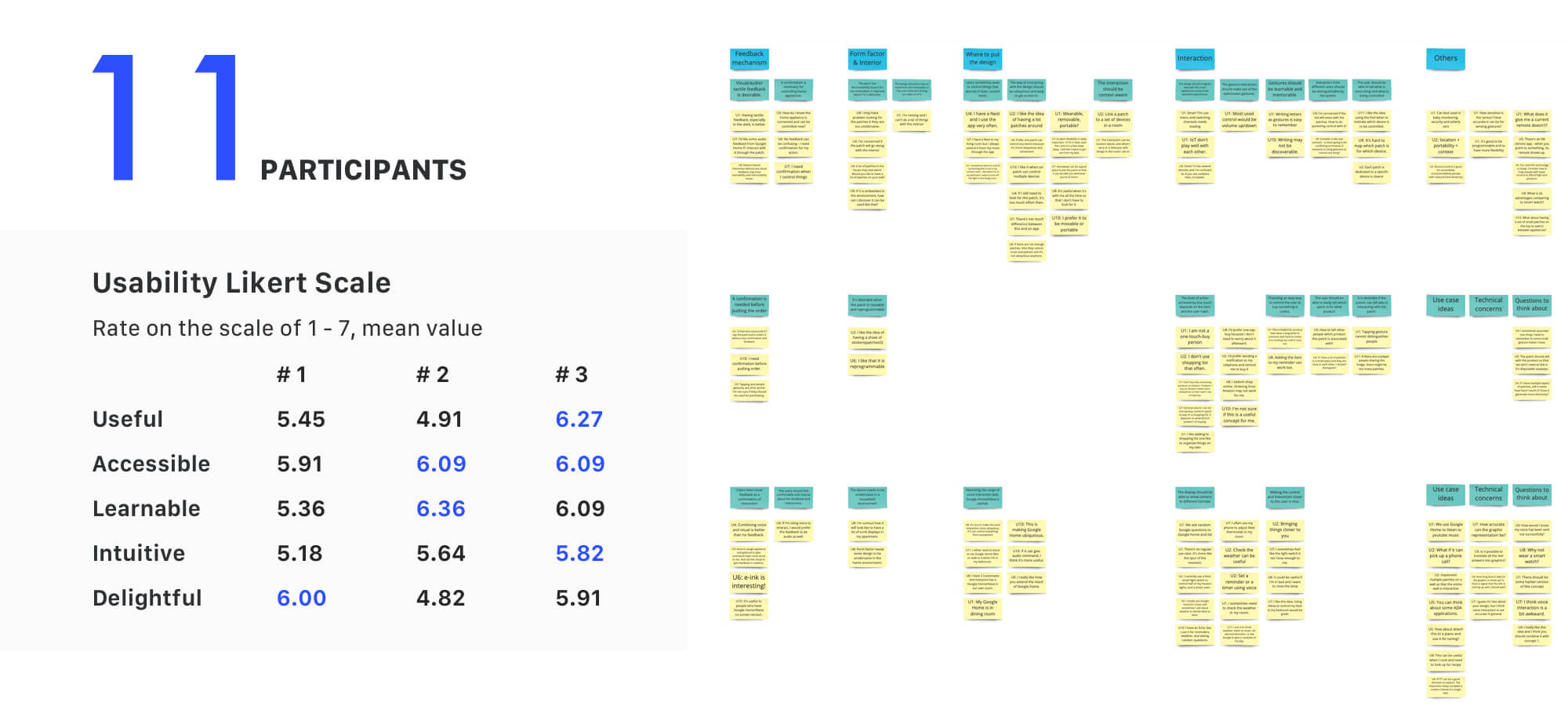The width and height of the screenshot is (1568, 706).
Task: Click the Delightful row label
Action: pos(147,599)
